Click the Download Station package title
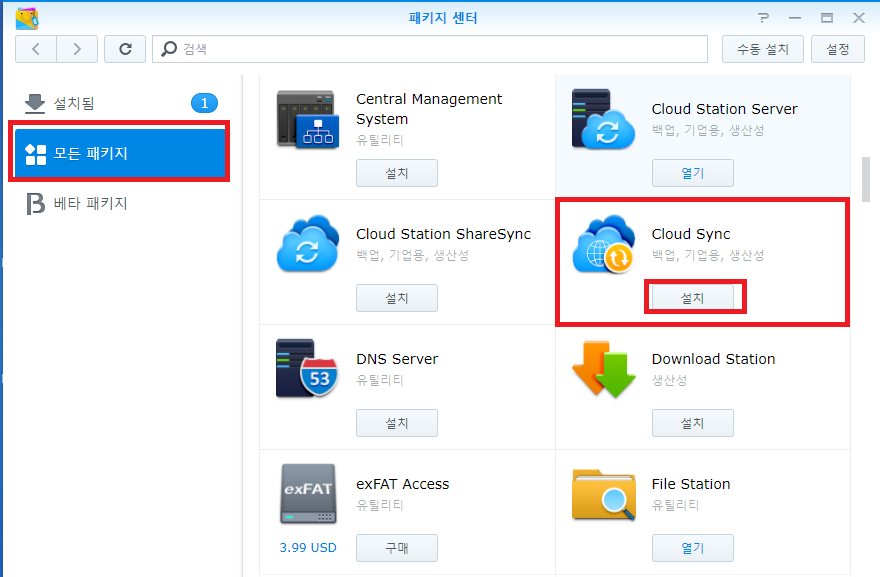The width and height of the screenshot is (880, 577). [x=713, y=359]
